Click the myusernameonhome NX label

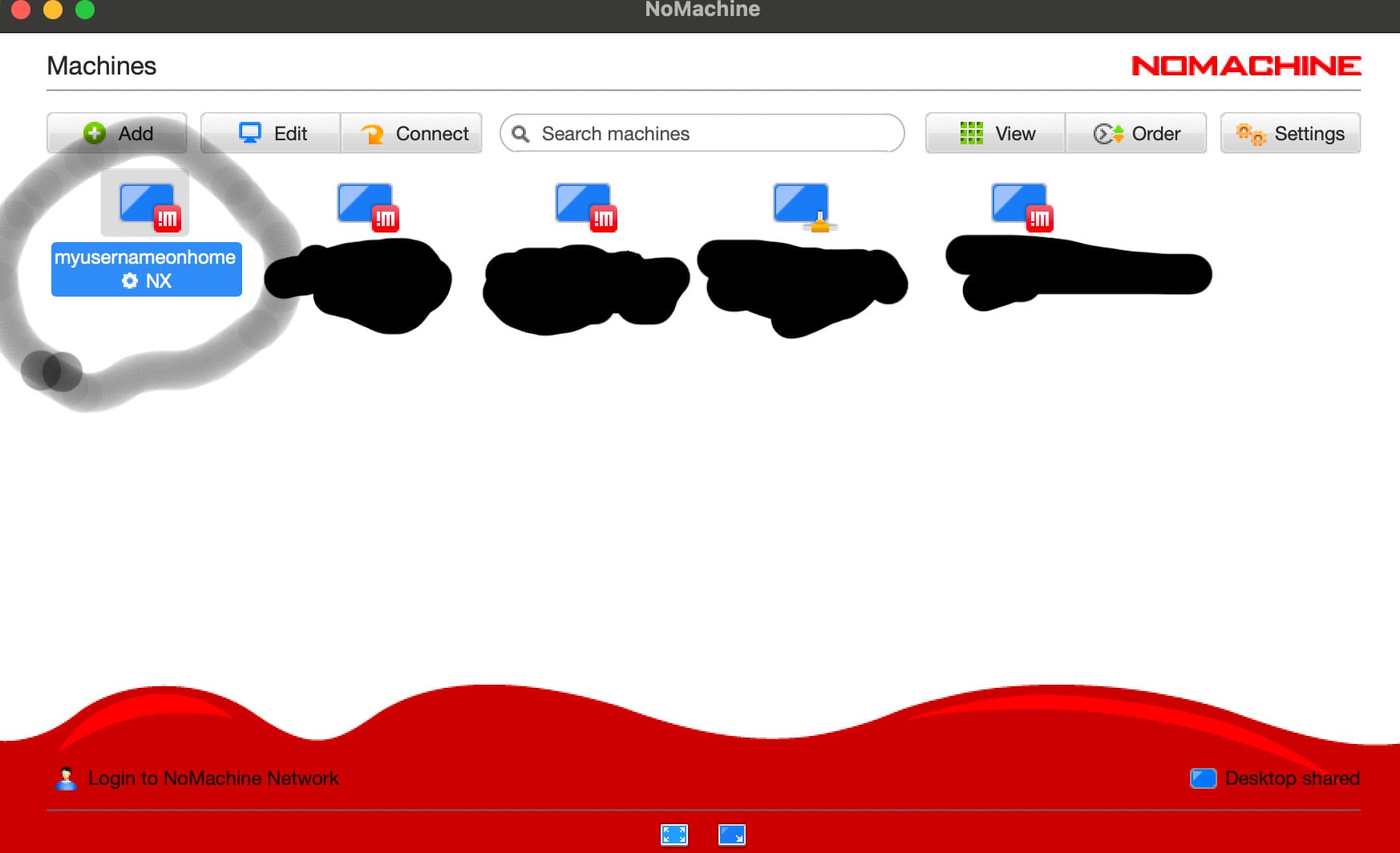147,269
